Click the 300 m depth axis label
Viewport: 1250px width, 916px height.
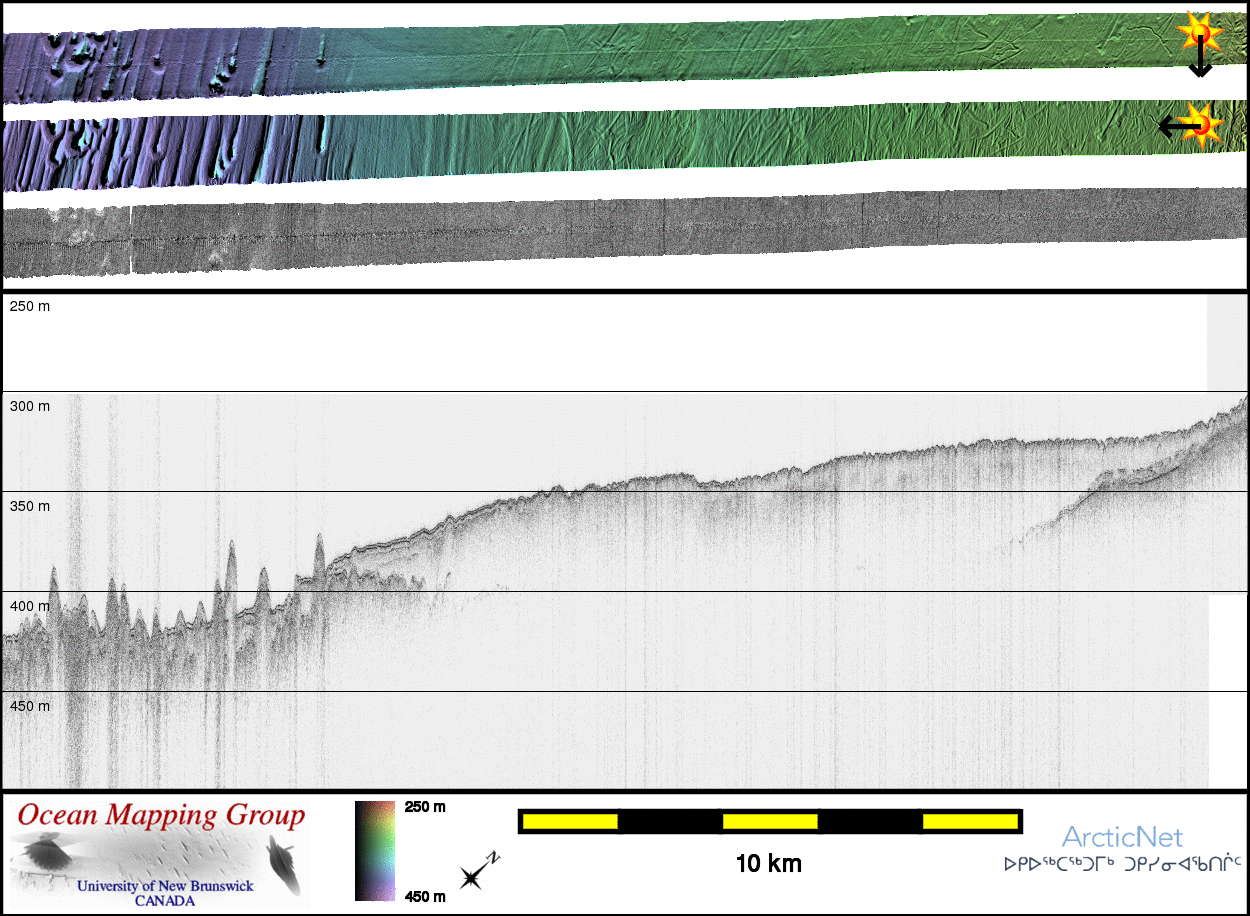(x=29, y=406)
